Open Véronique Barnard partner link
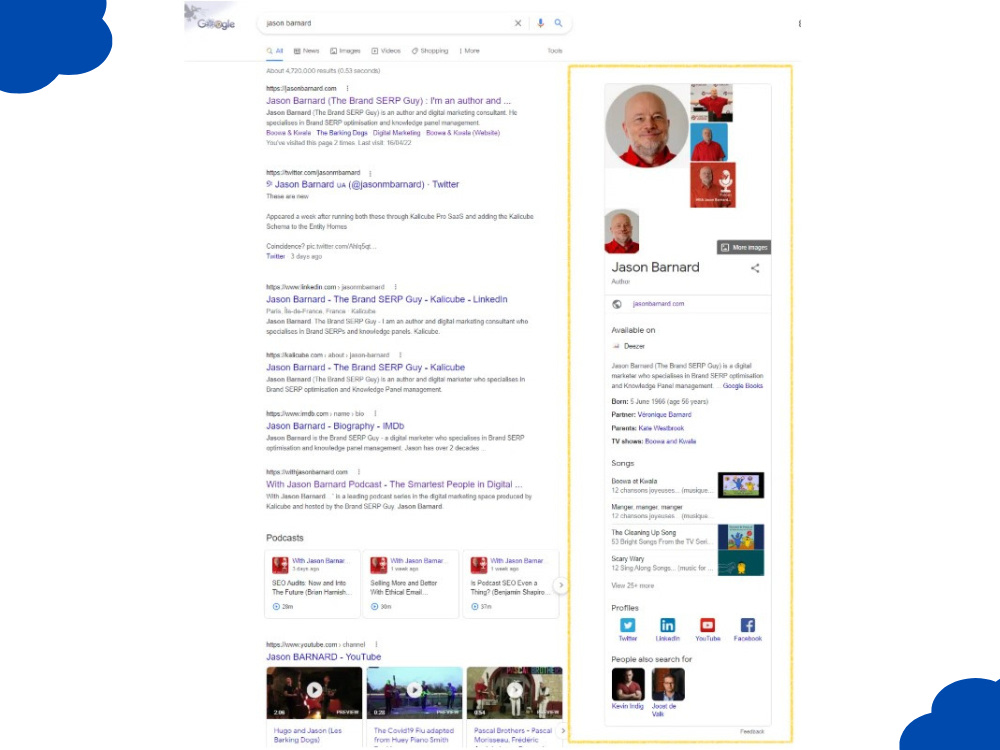This screenshot has width=1000, height=750. click(664, 415)
